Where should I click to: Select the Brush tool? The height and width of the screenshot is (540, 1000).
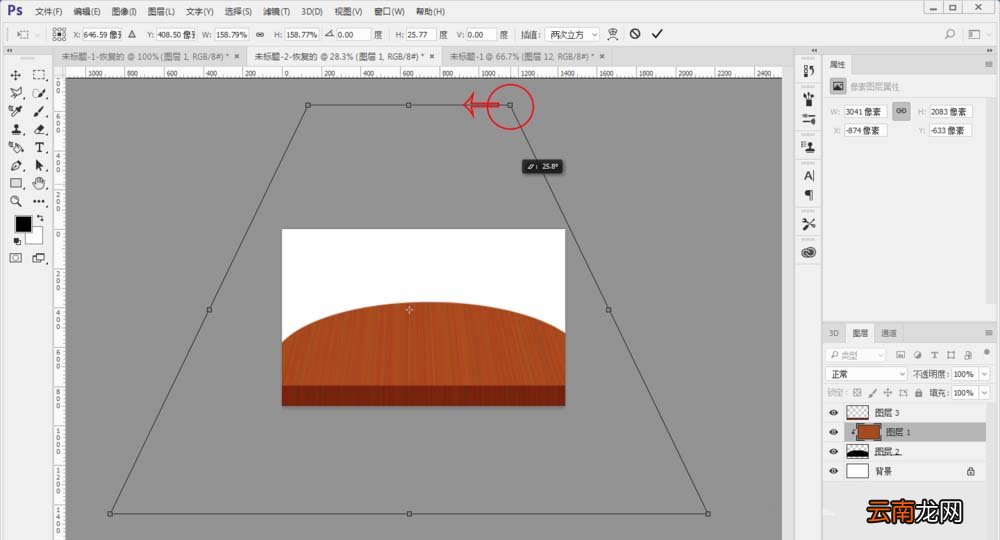(39, 111)
